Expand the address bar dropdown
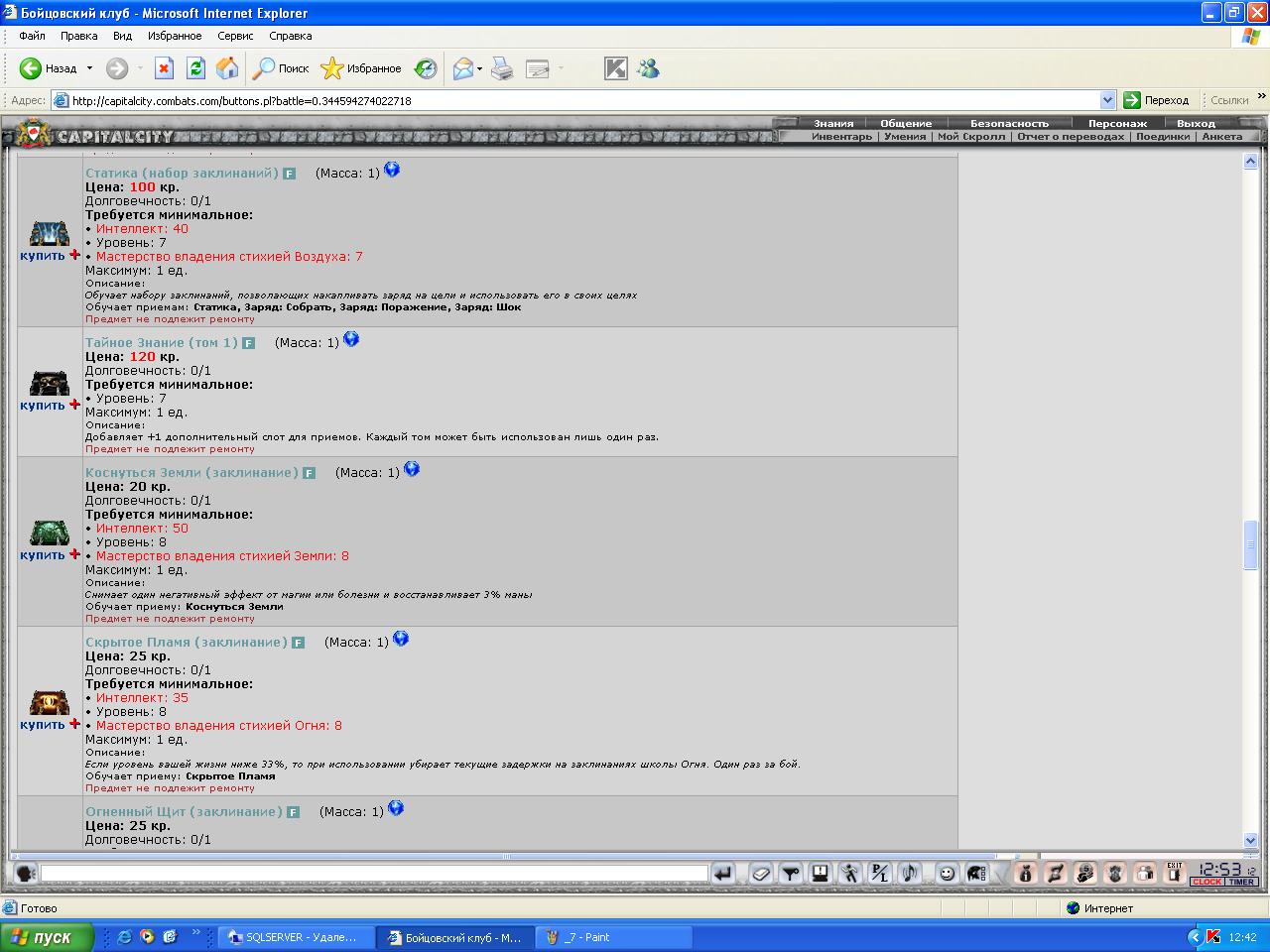This screenshot has width=1270, height=952. pos(1108,100)
